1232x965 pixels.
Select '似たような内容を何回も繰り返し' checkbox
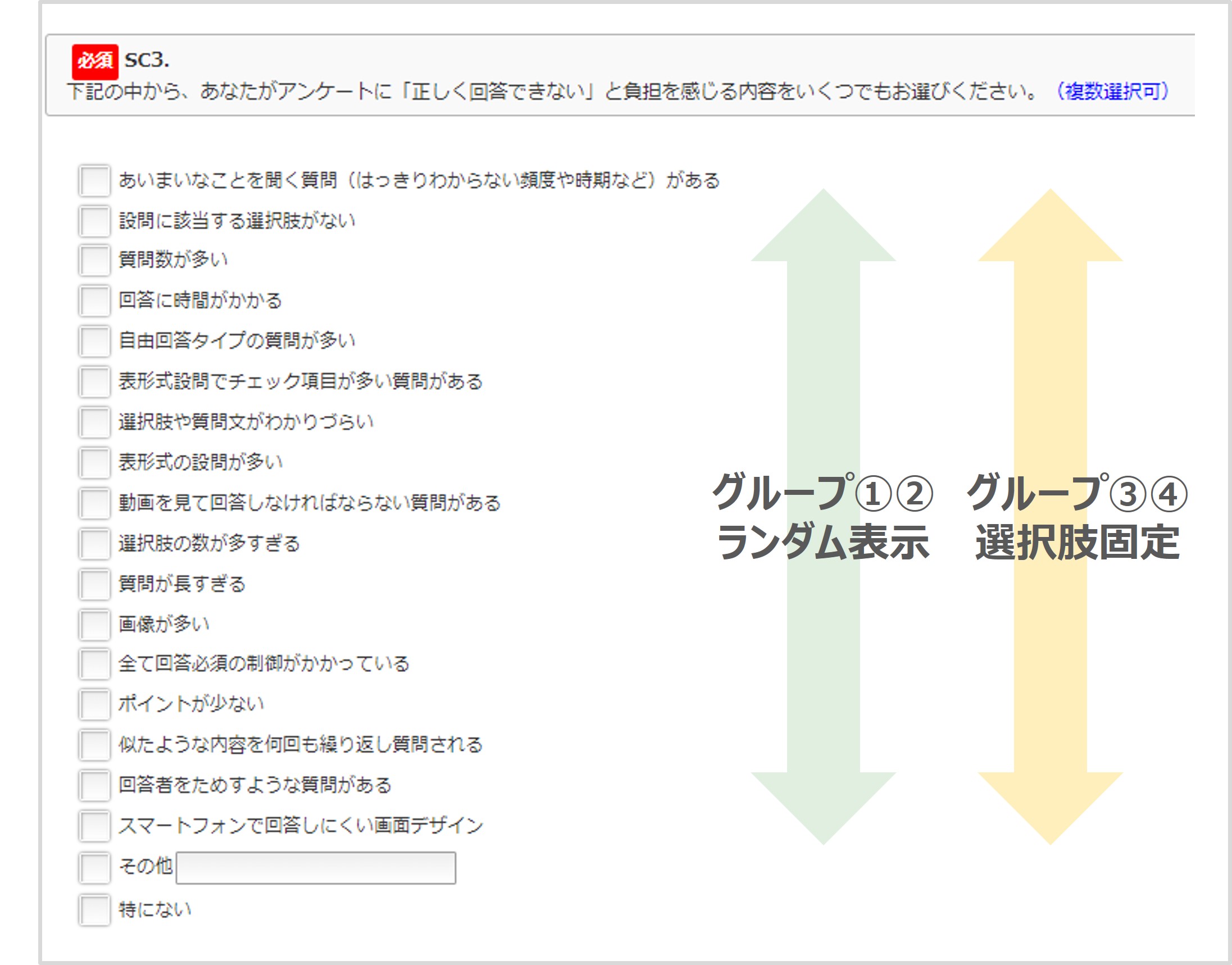coord(94,745)
